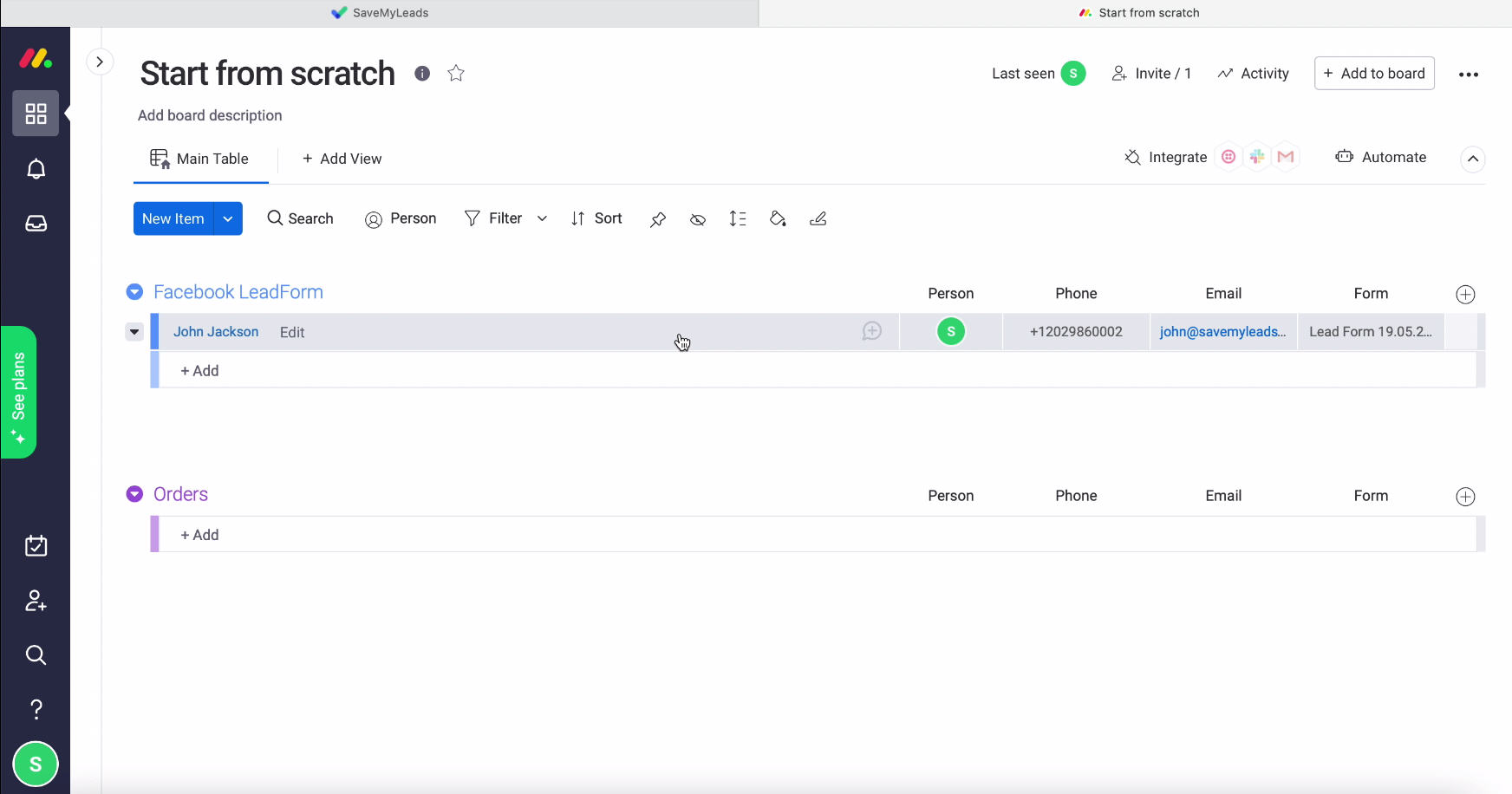Click the Add to board button
Image resolution: width=1512 pixels, height=794 pixels.
click(1374, 74)
